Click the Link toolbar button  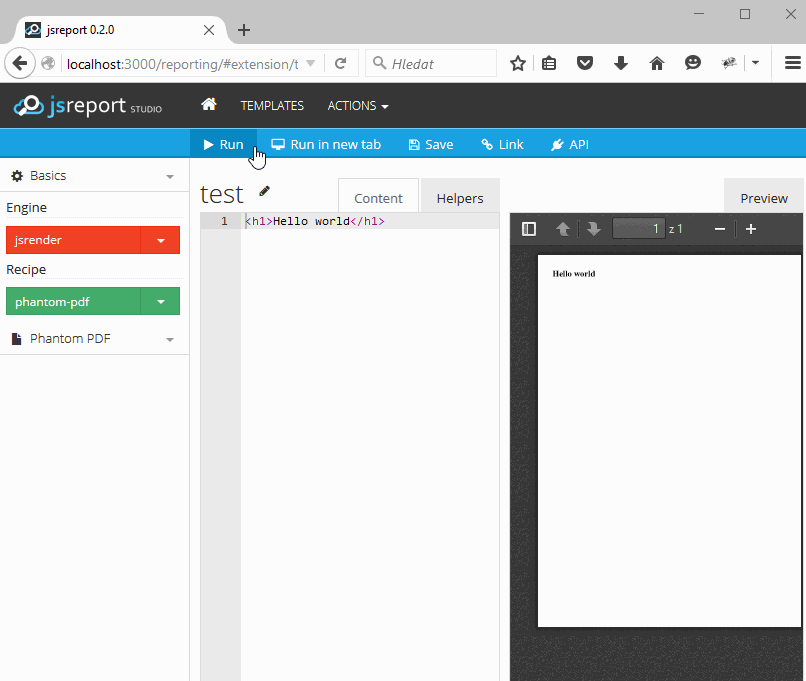pyautogui.click(x=502, y=144)
